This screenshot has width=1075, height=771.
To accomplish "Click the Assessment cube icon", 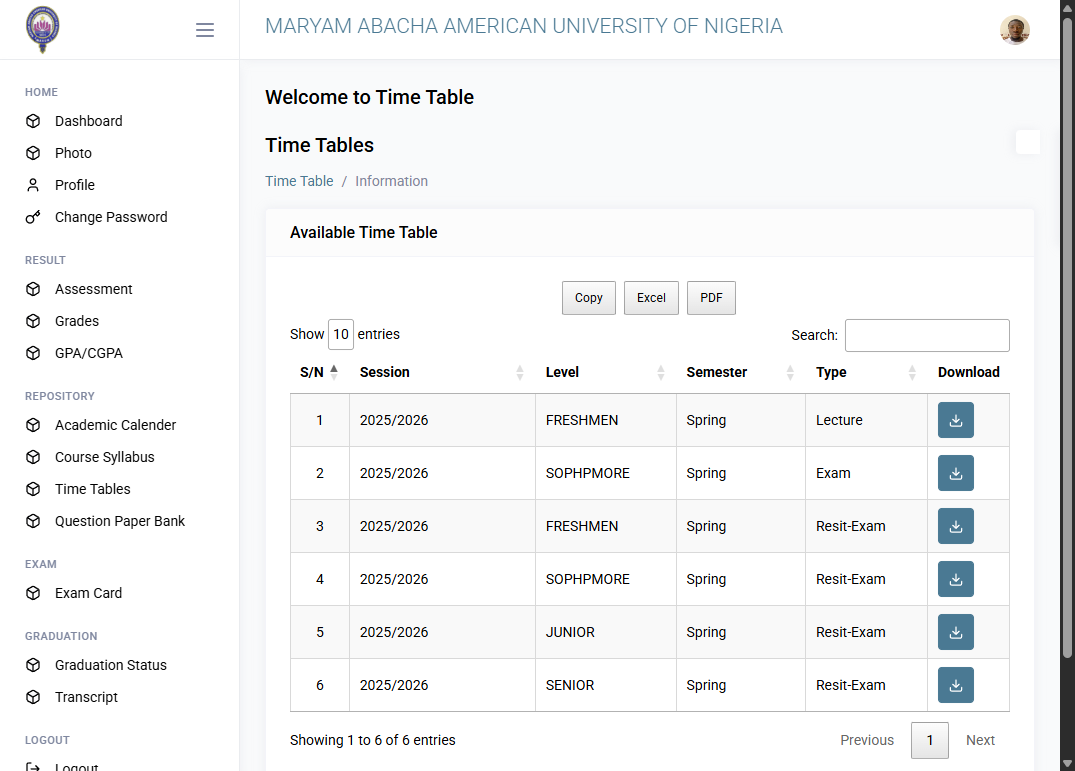I will pyautogui.click(x=33, y=289).
